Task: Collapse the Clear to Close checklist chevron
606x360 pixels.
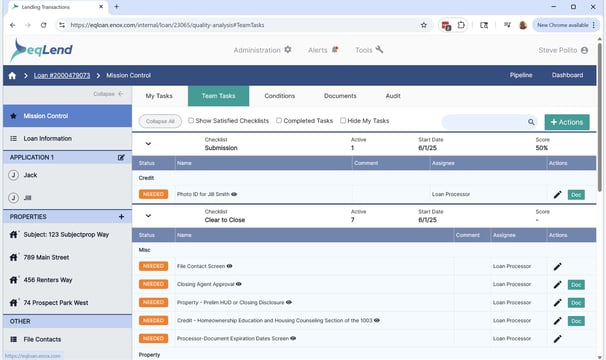Action: pyautogui.click(x=148, y=216)
